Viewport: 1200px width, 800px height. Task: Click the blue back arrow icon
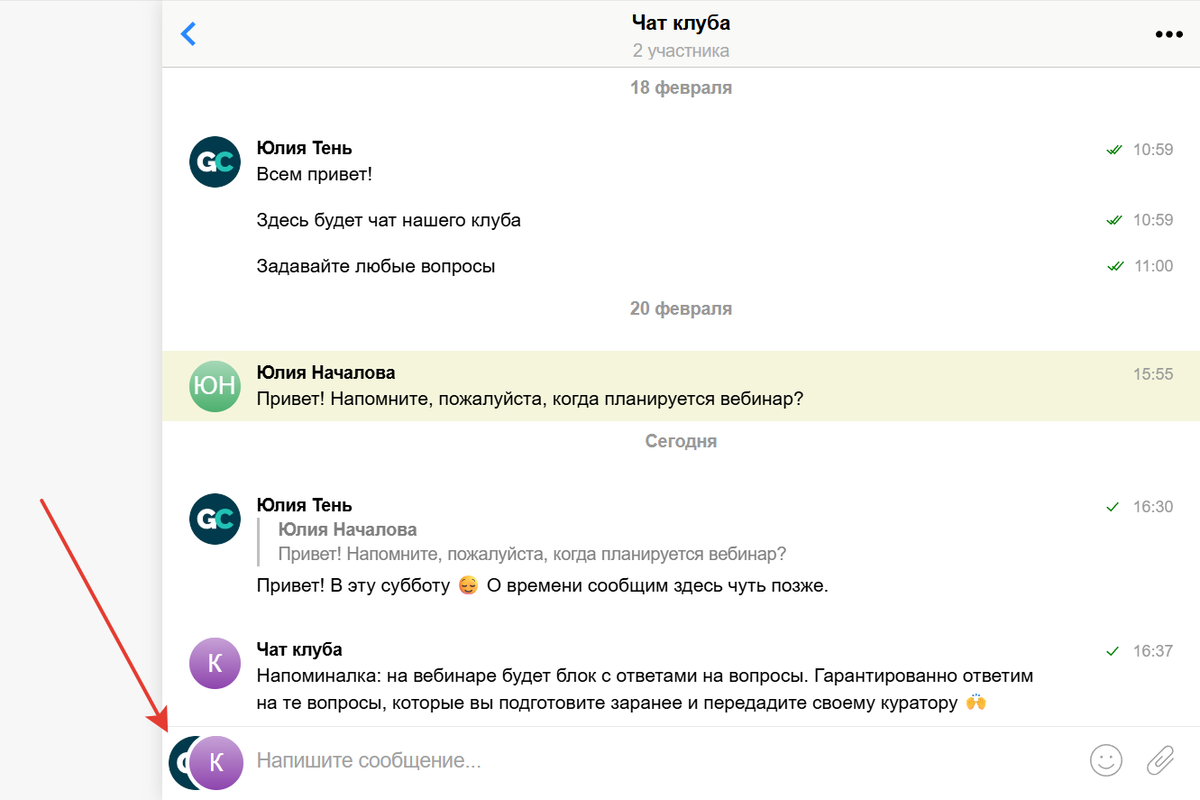point(188,34)
